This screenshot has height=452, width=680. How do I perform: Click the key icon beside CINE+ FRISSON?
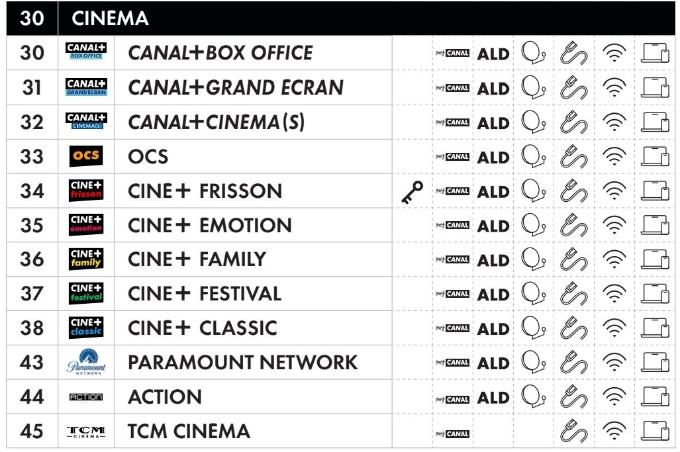pos(412,192)
